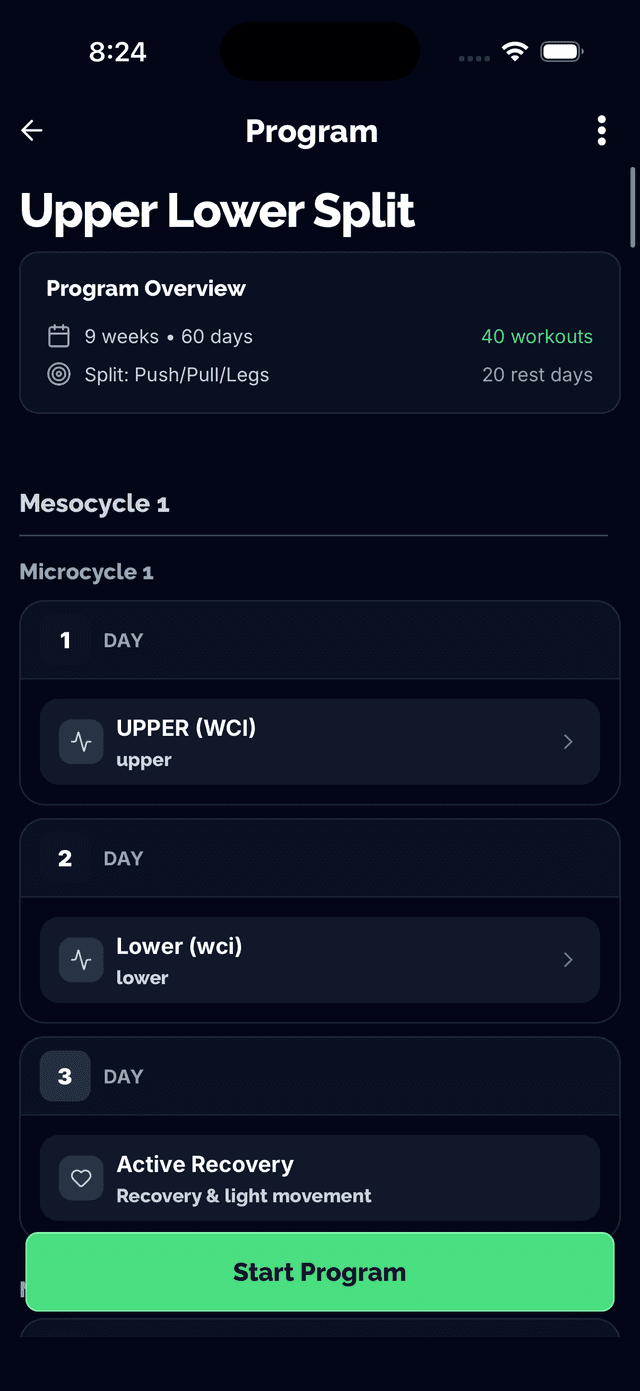Click the Microcycle 1 subheading
Viewport: 640px width, 1391px height.
[x=87, y=572]
